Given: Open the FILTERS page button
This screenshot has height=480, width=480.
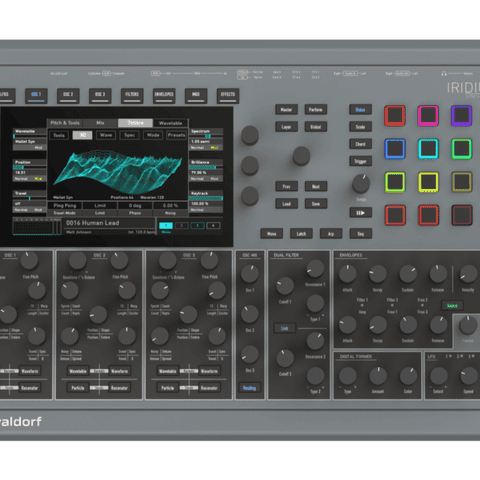Looking at the screenshot, I should pyautogui.click(x=132, y=95).
